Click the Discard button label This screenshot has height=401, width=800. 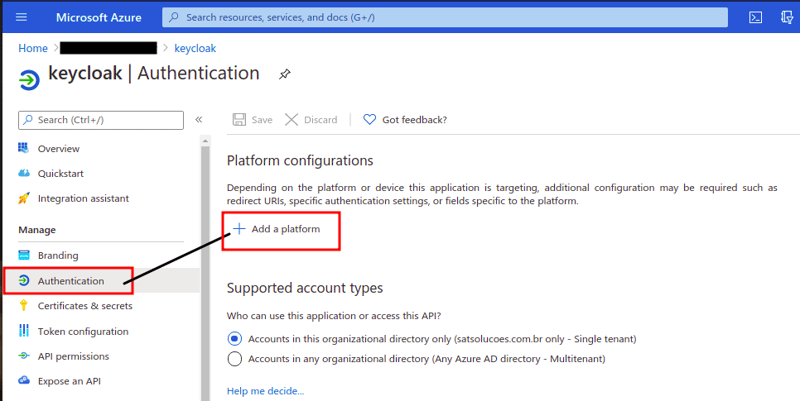(320, 120)
